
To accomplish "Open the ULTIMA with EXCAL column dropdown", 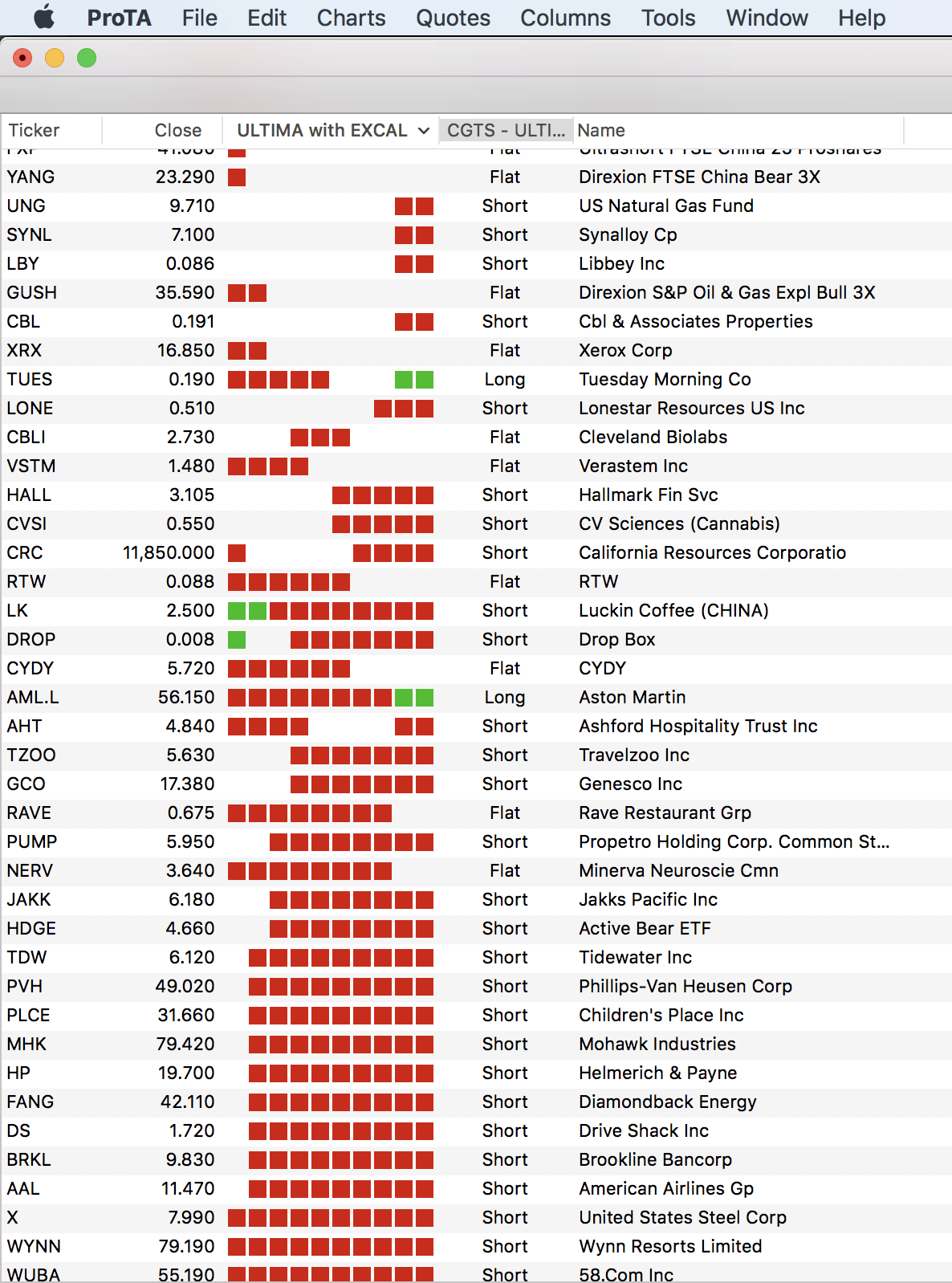I will point(423,130).
